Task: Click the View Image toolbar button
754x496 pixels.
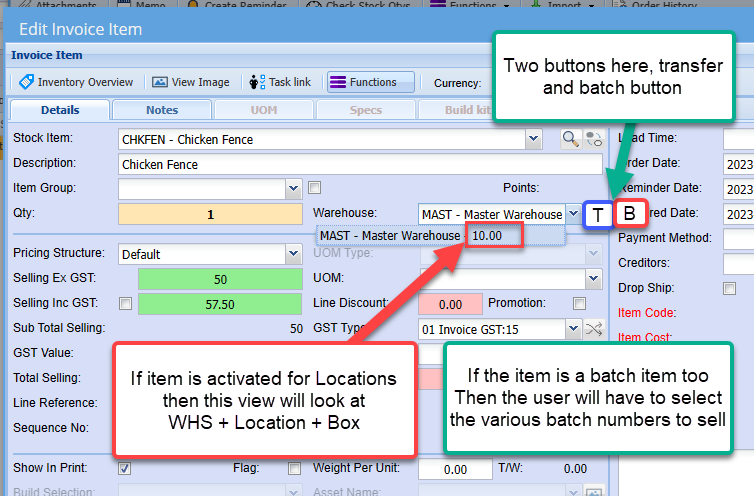Action: coord(191,82)
